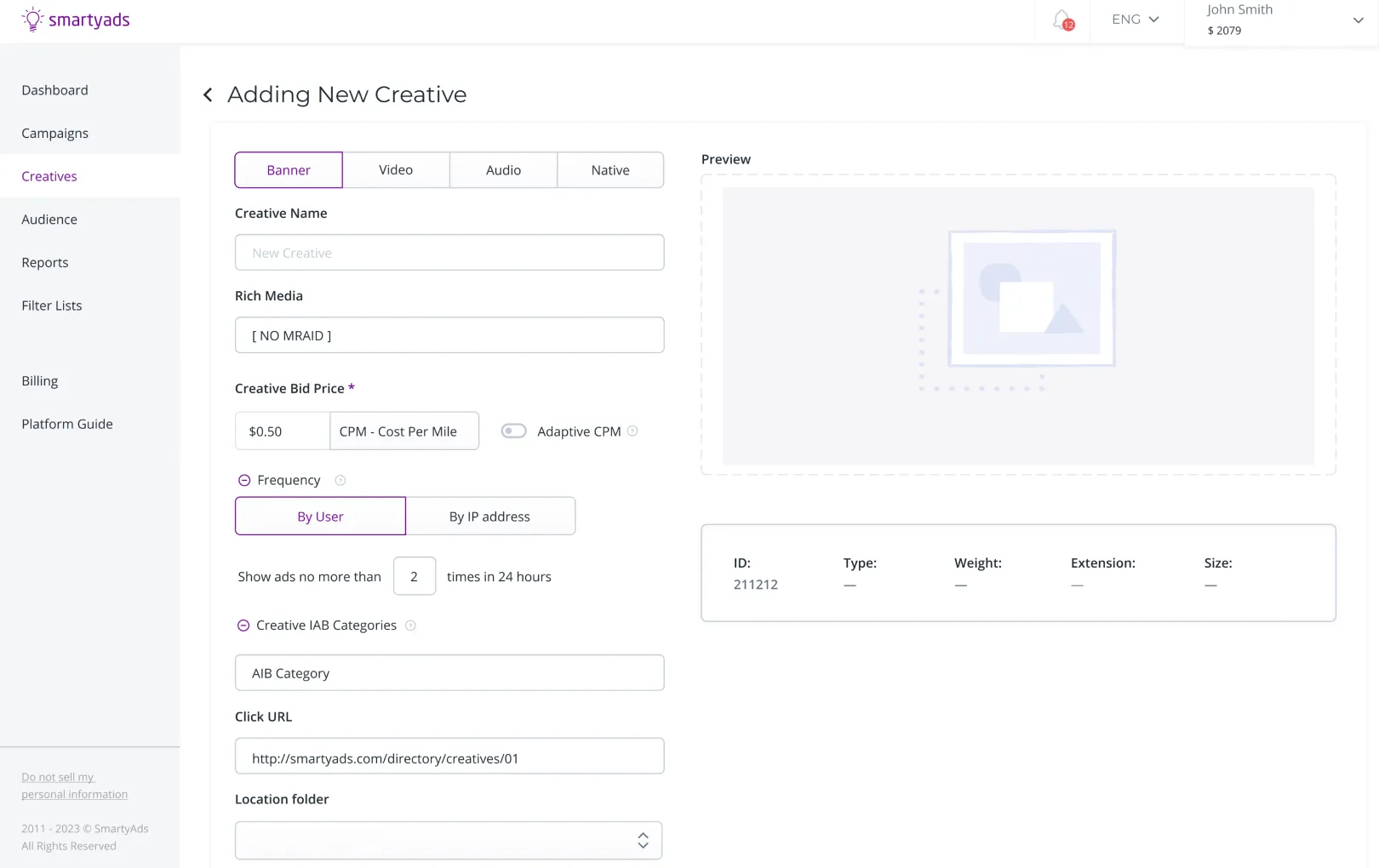
Task: Click the Frequency help icon
Action: (340, 481)
